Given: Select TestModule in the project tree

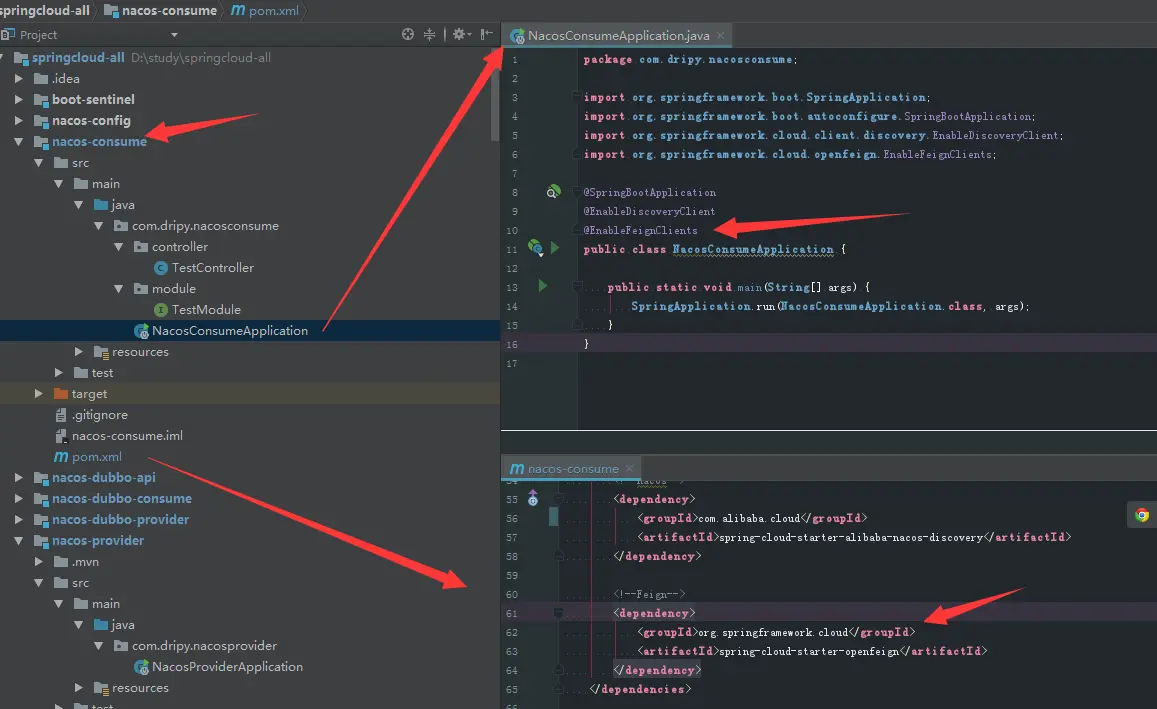Looking at the screenshot, I should [206, 310].
